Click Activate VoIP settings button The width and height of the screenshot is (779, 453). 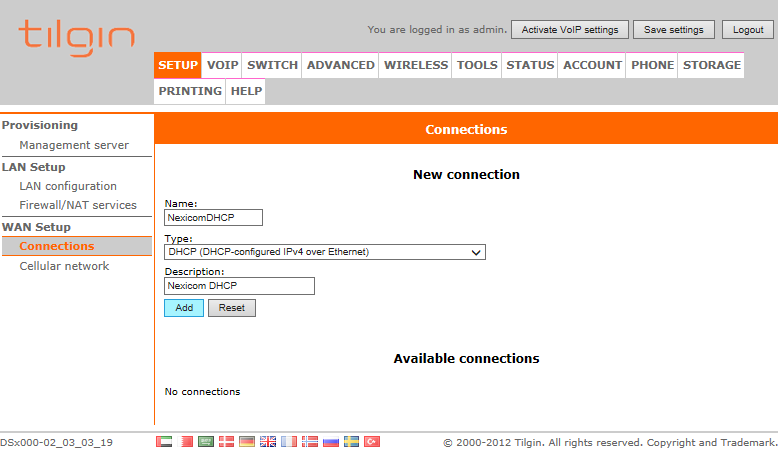570,30
